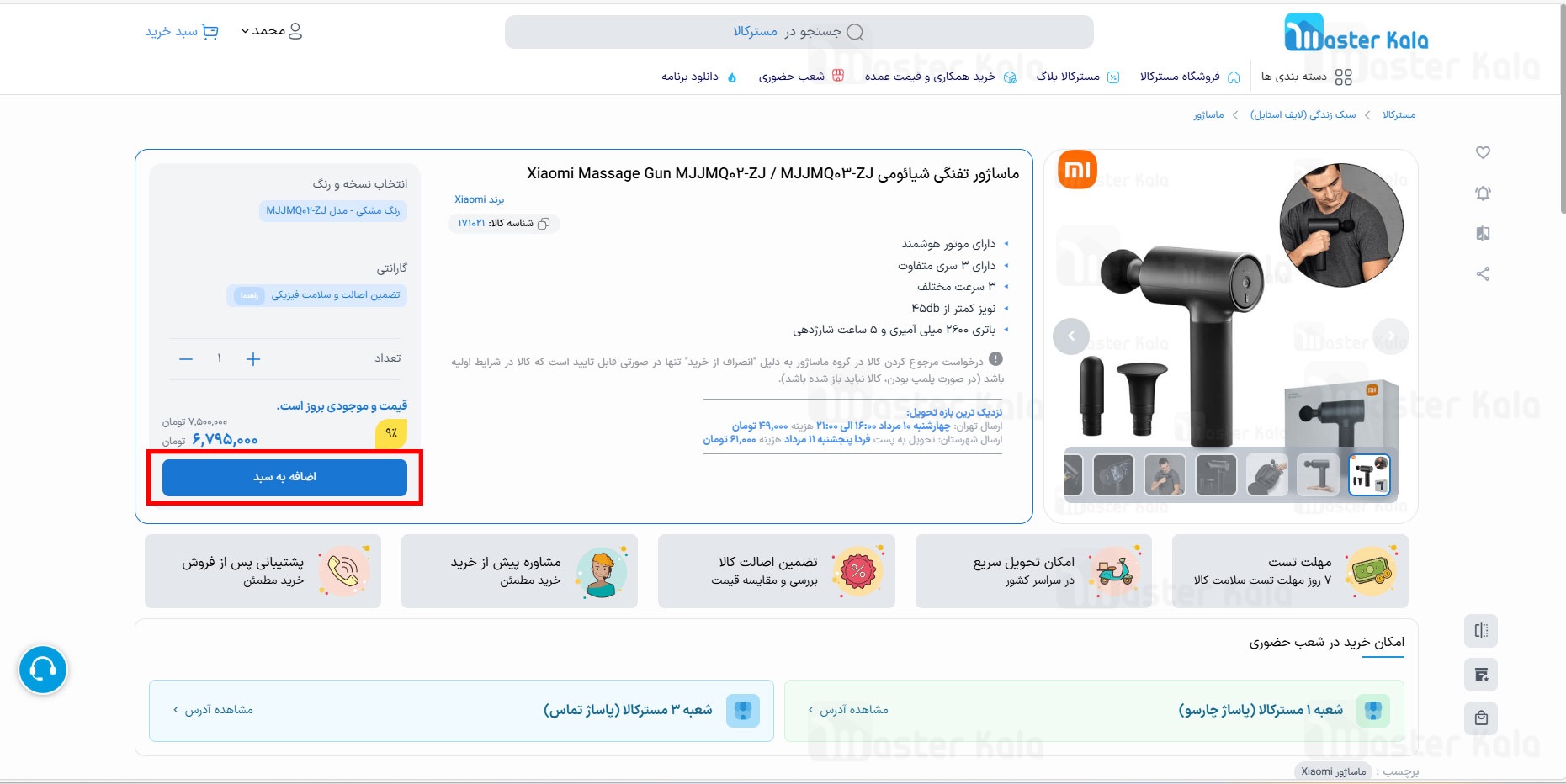Click the Master Kala logo

[x=1356, y=34]
